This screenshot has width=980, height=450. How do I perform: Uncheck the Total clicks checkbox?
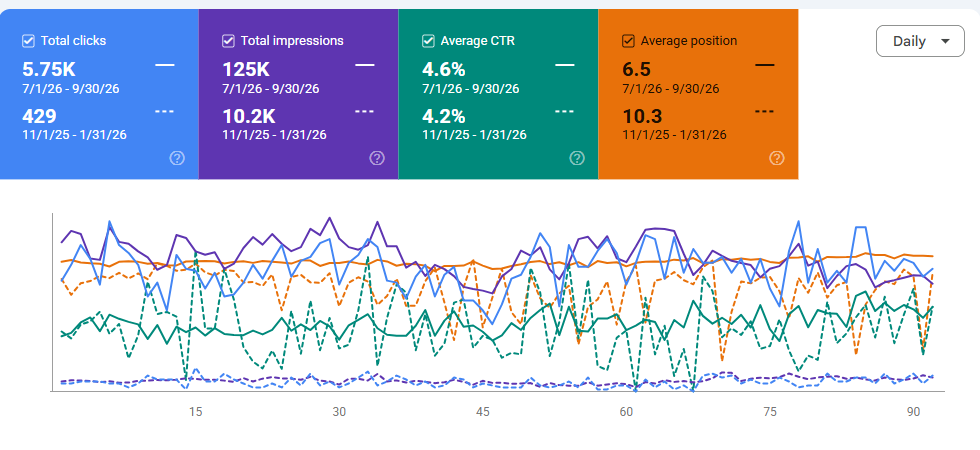tap(28, 41)
